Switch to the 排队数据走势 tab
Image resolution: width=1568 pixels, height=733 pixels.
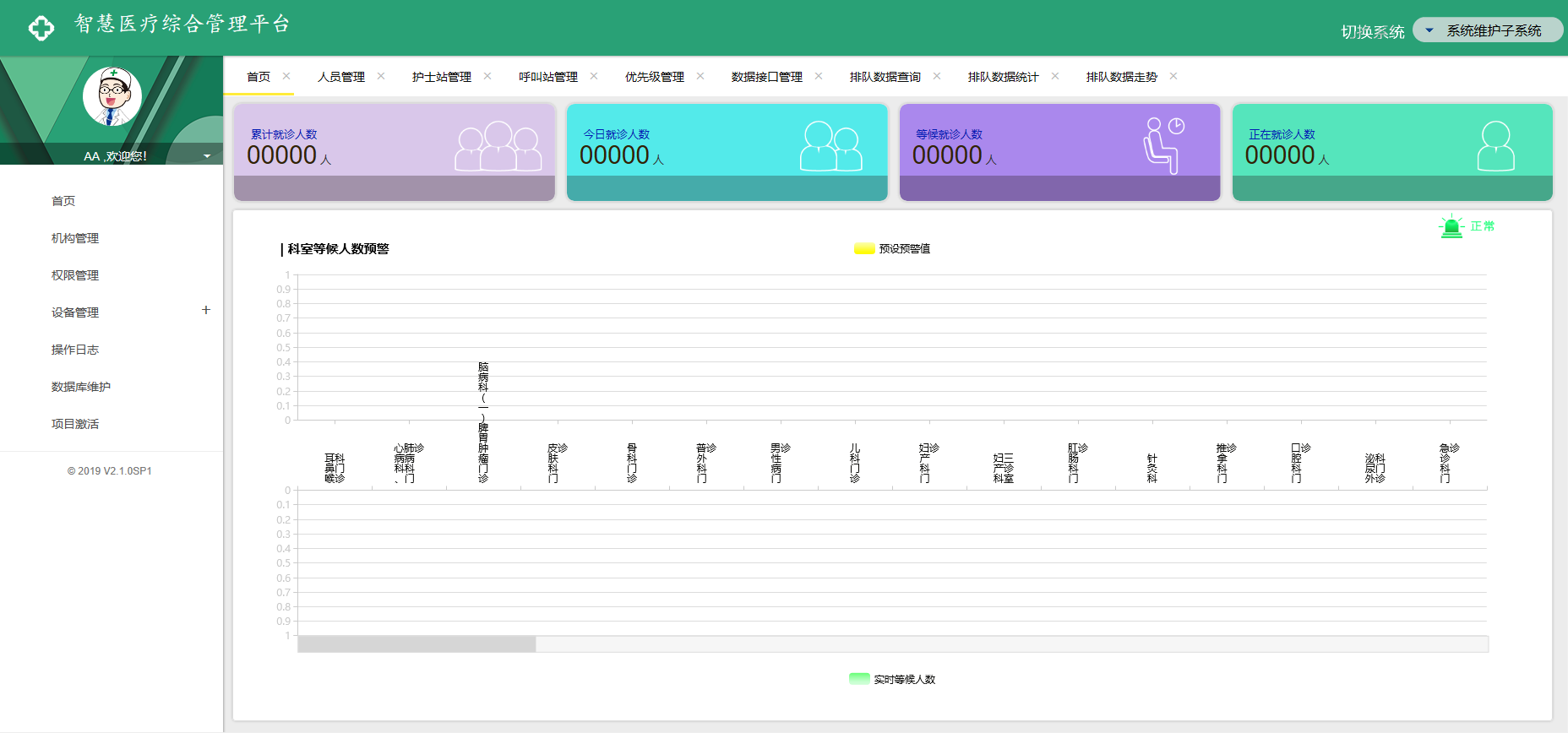point(1122,77)
